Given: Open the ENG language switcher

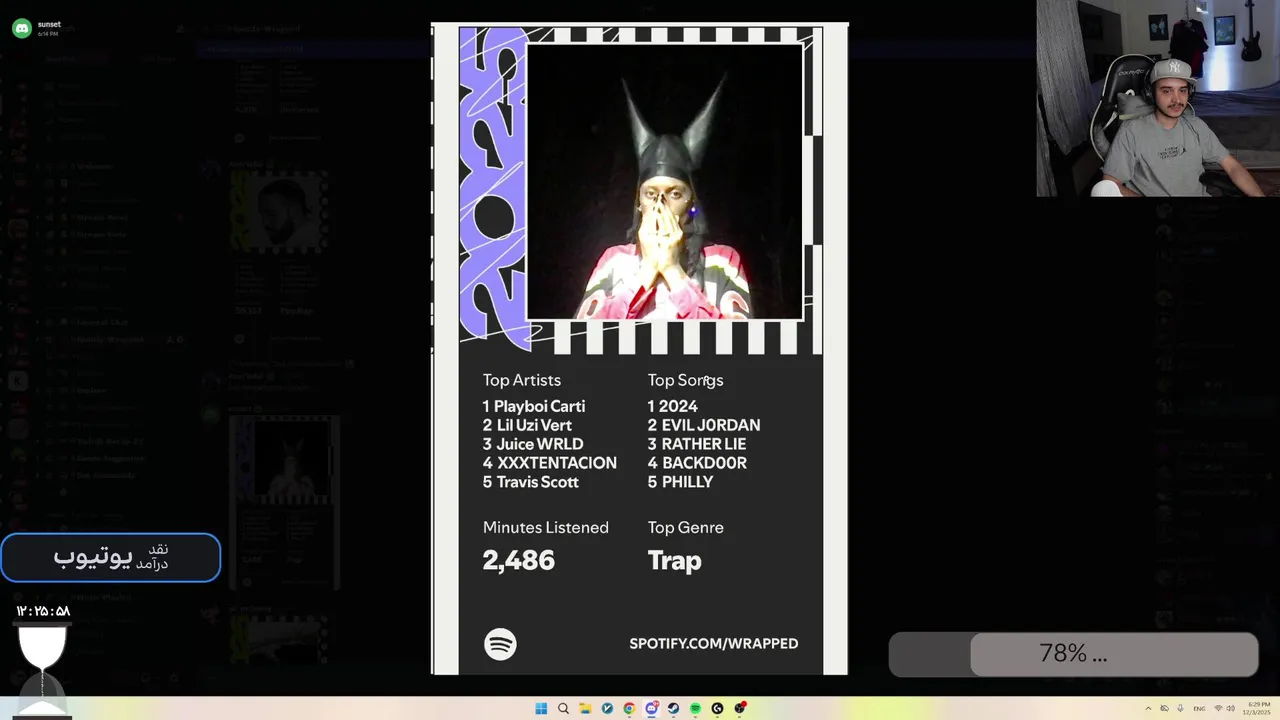Looking at the screenshot, I should [1199, 708].
